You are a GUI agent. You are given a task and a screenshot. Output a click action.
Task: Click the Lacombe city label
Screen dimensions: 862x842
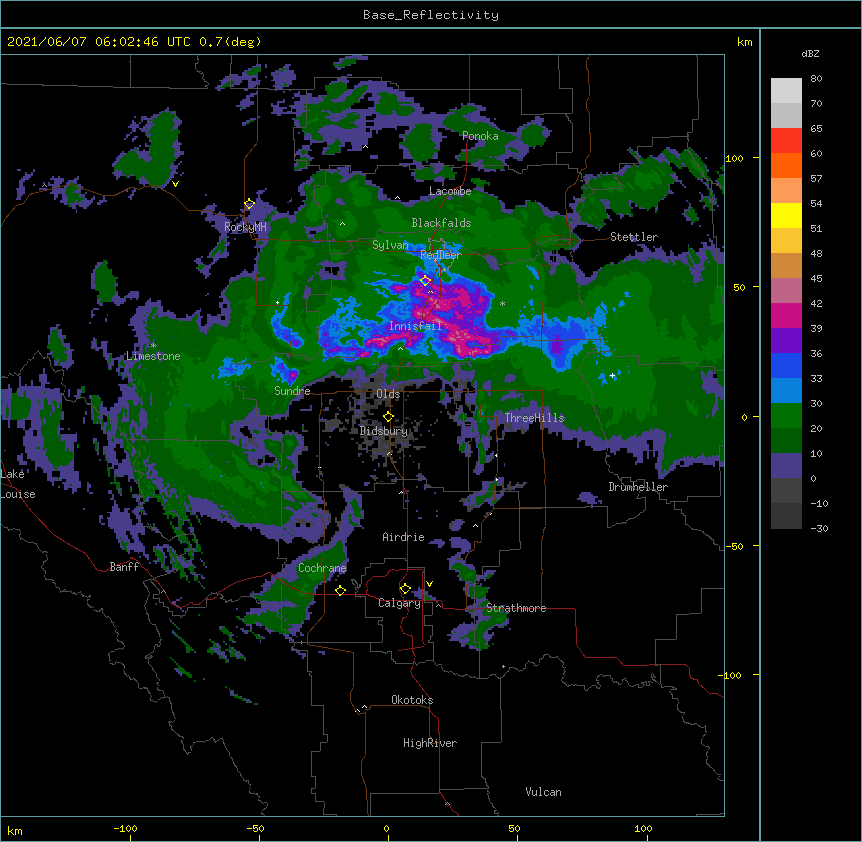[450, 191]
